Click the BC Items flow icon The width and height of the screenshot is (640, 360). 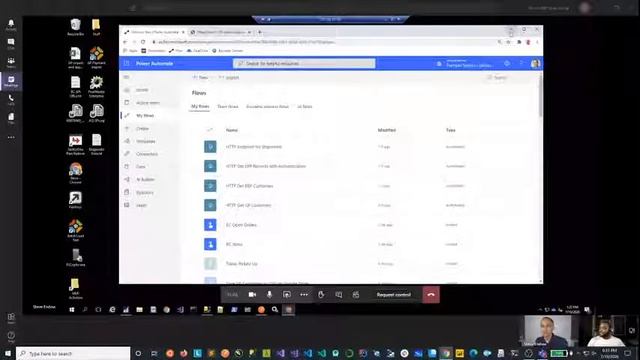coord(210,244)
